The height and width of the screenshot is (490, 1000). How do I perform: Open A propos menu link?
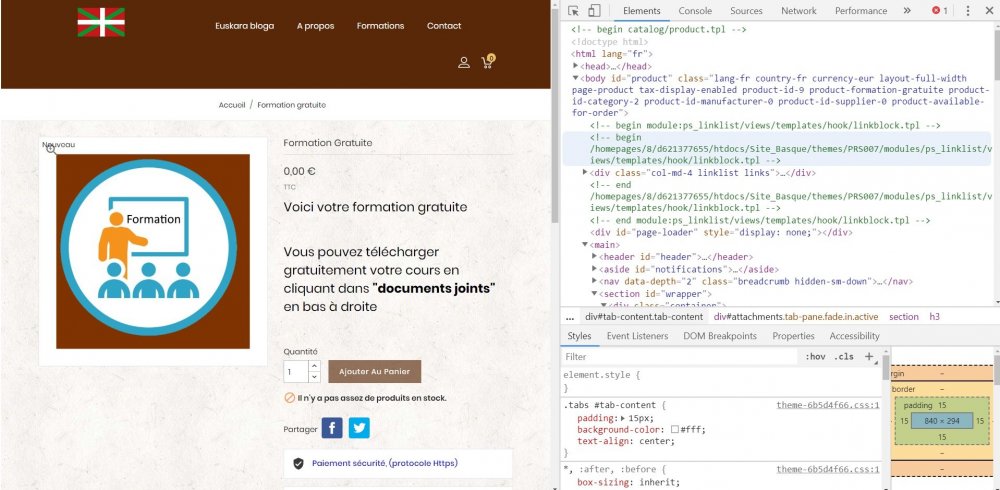coord(315,26)
